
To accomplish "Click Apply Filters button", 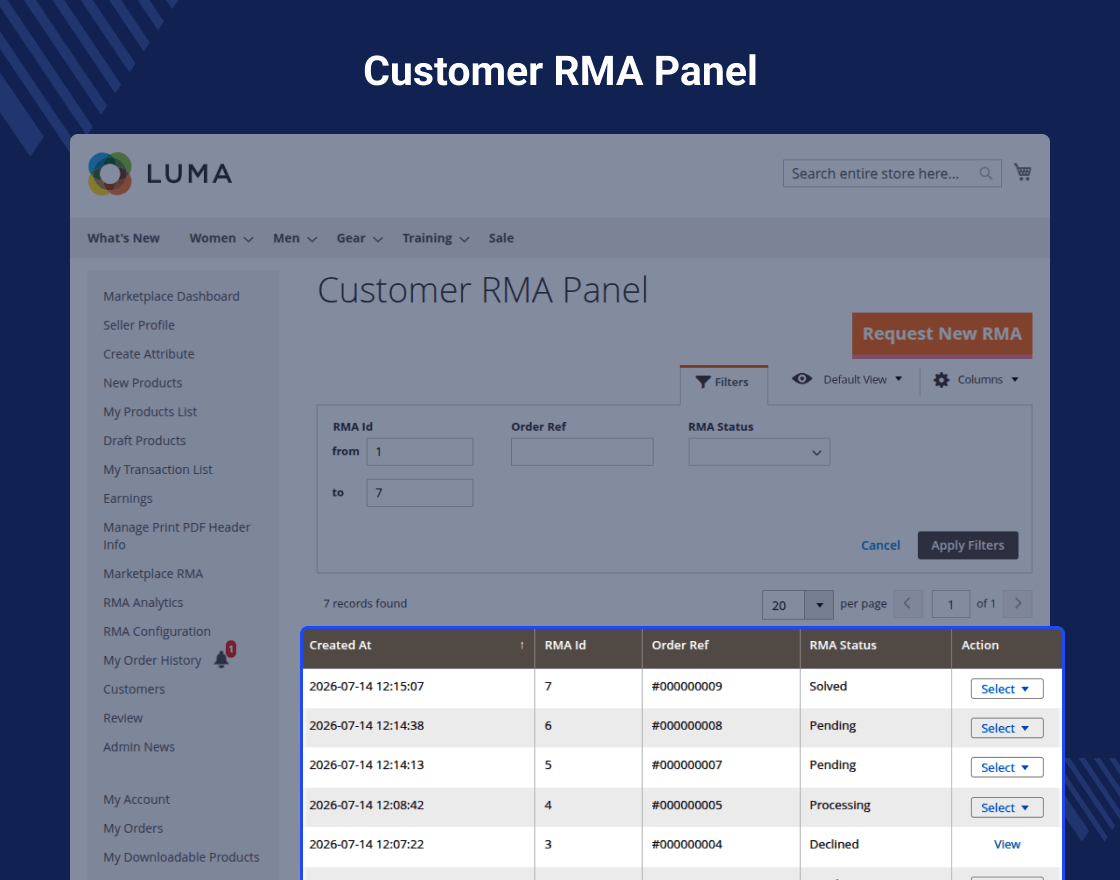I will (x=967, y=545).
